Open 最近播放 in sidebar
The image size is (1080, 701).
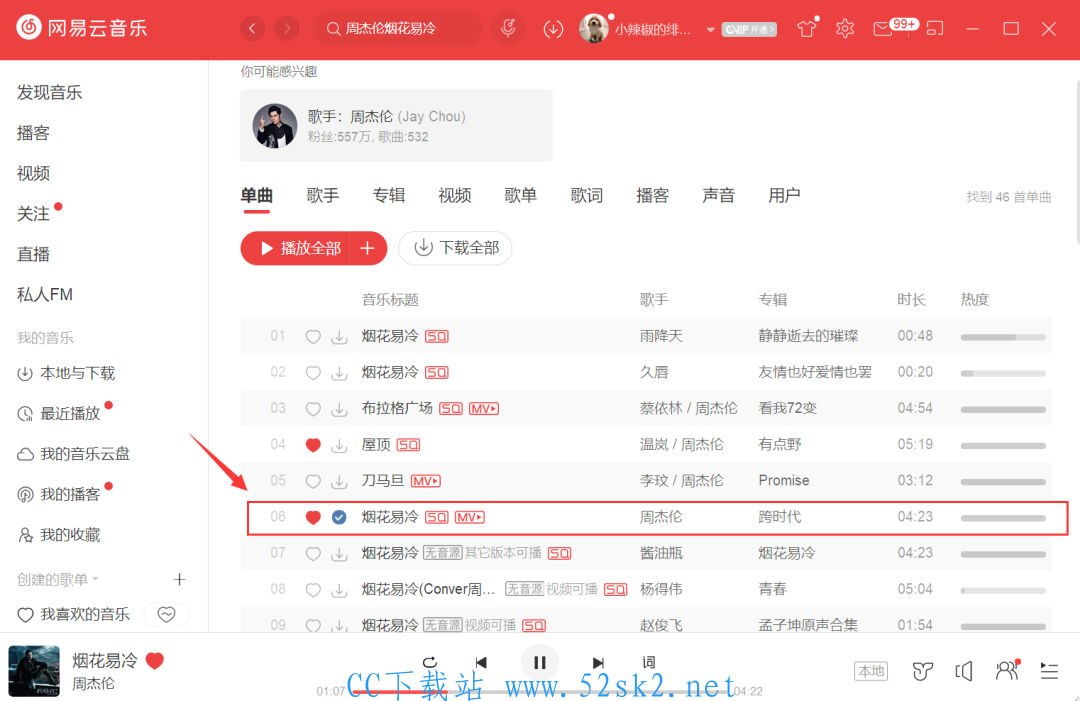[x=59, y=413]
